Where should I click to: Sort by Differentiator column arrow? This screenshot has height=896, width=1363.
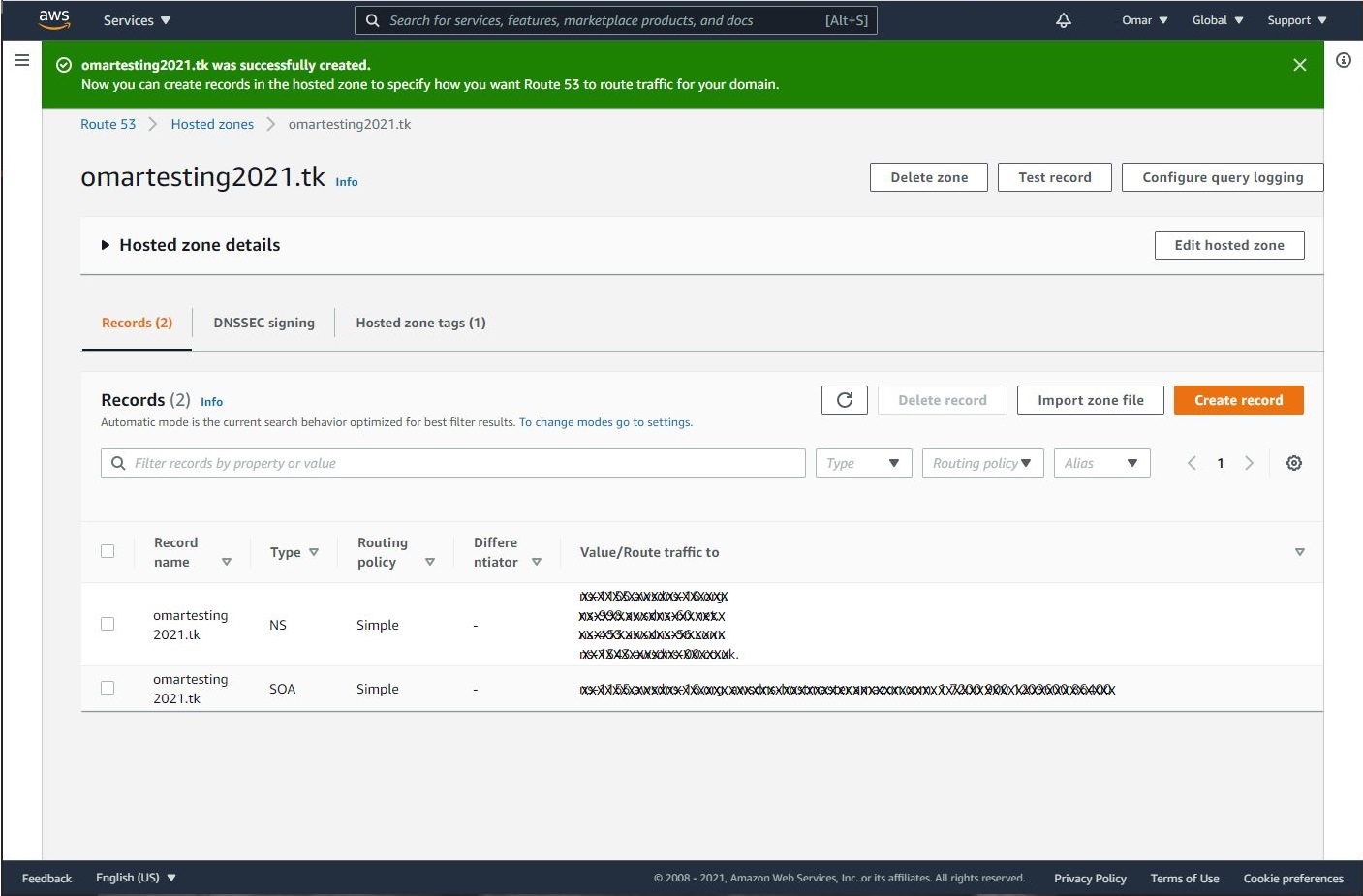(x=537, y=562)
